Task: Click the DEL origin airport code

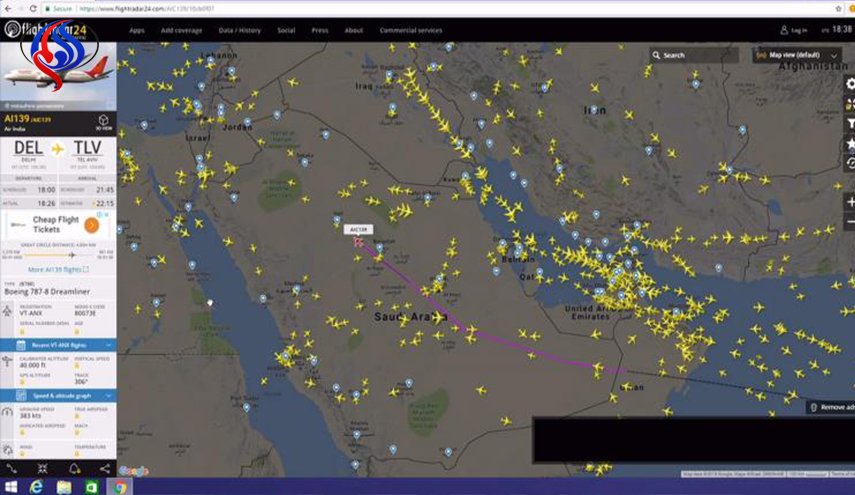Action: (x=28, y=148)
